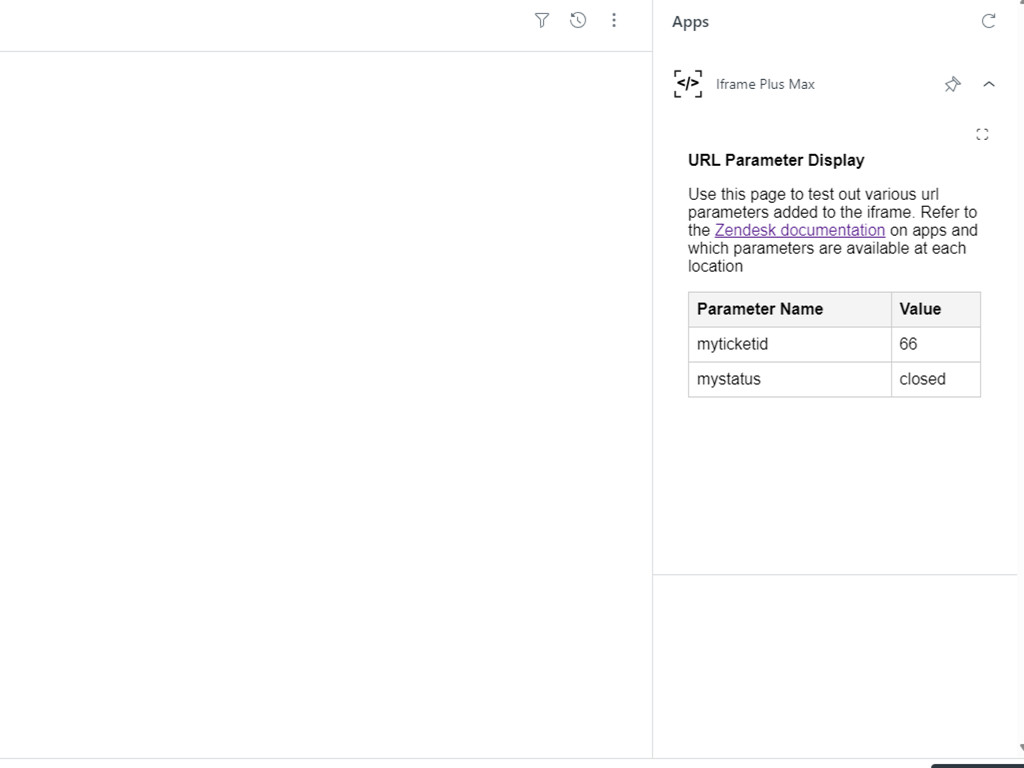Pin the Iframe Plus Max app

[952, 85]
